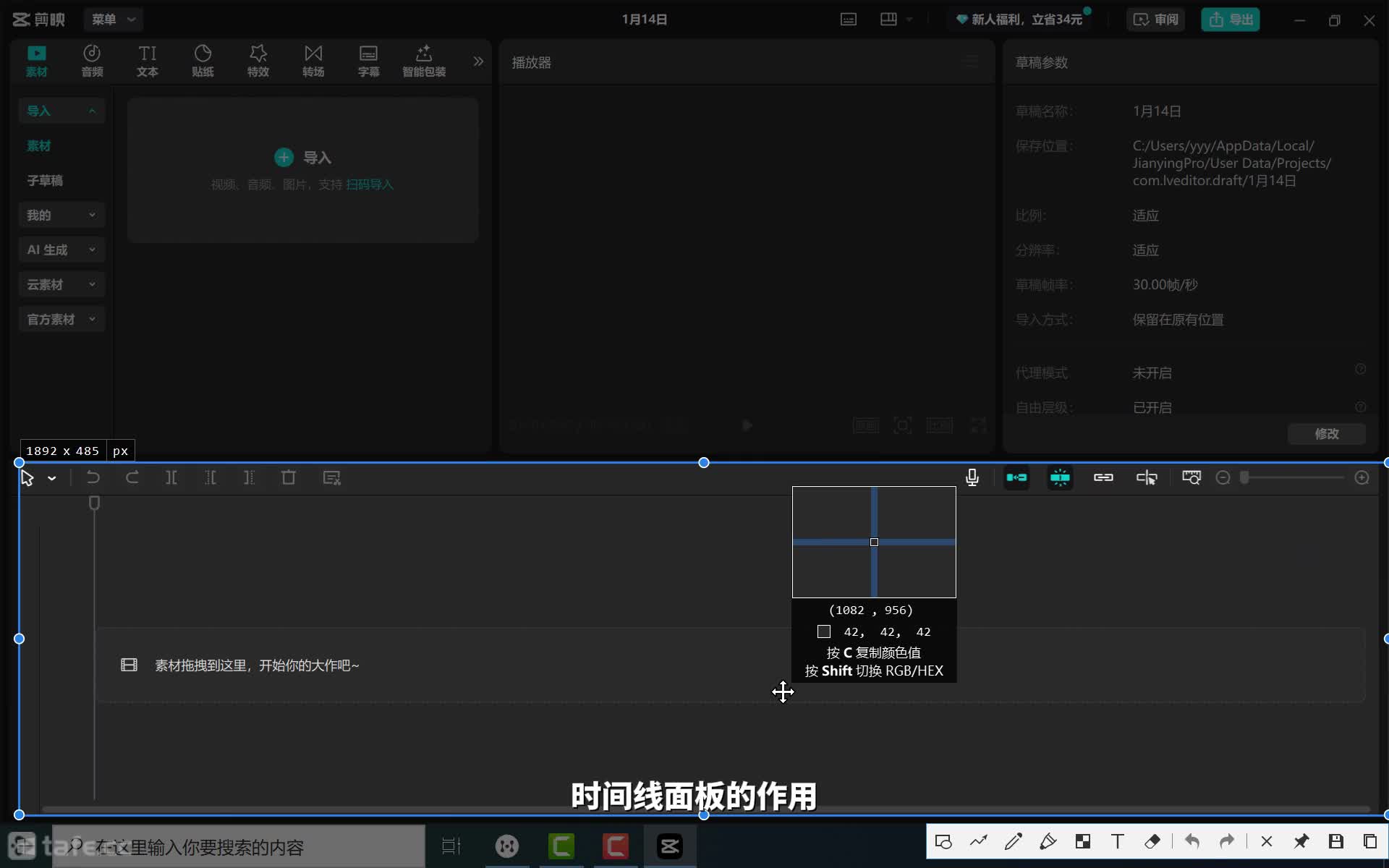
Task: Click the timeline zoom slider handle
Action: point(1245,477)
